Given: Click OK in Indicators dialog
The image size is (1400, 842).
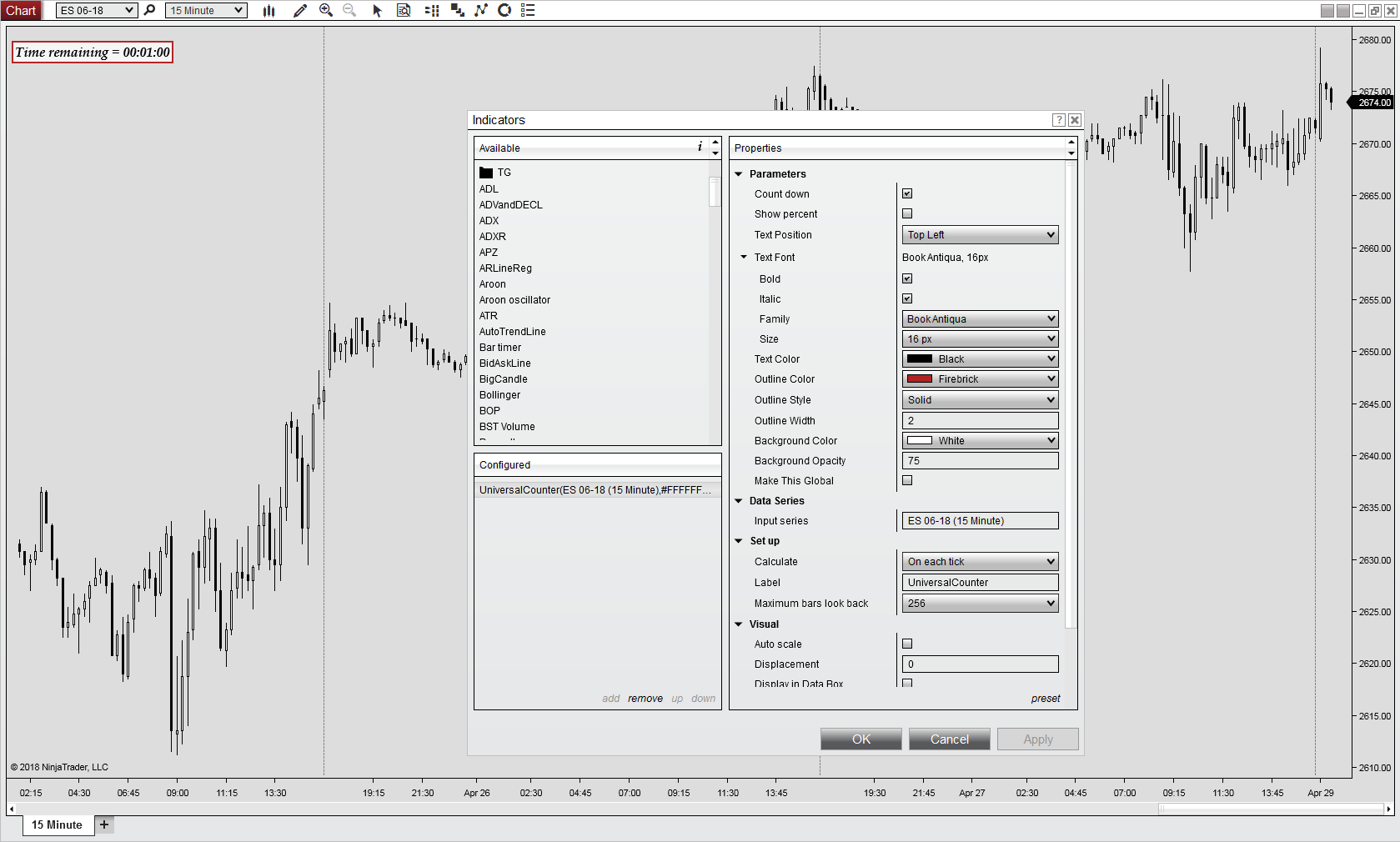Looking at the screenshot, I should (x=861, y=739).
